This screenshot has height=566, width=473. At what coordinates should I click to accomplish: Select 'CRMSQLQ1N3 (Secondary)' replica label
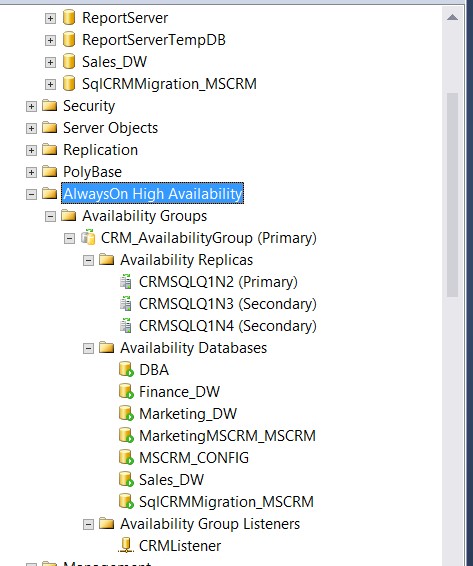(x=228, y=304)
